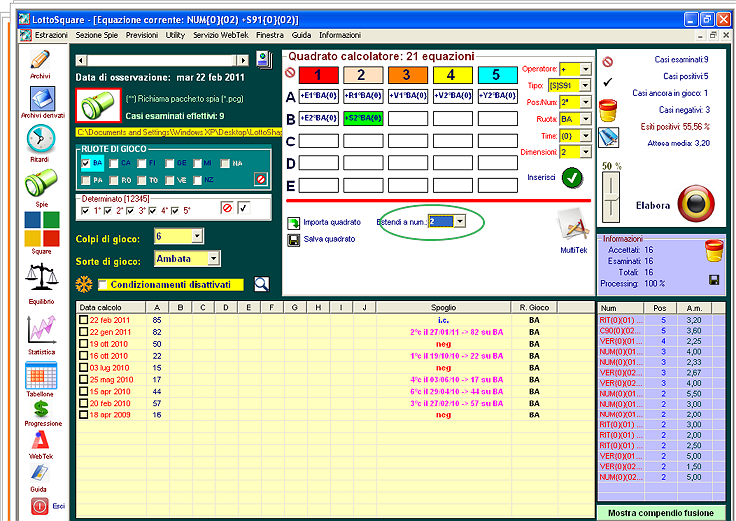Click the Elabora red round button
The width and height of the screenshot is (736, 521).
pos(696,204)
